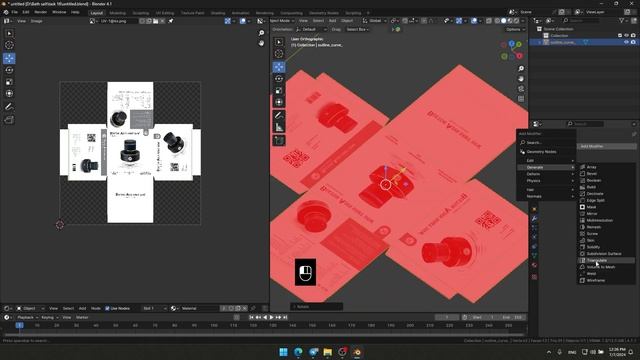Viewport: 640px width, 360px height.
Task: Open the Playback dropdown in timeline
Action: (x=28, y=317)
